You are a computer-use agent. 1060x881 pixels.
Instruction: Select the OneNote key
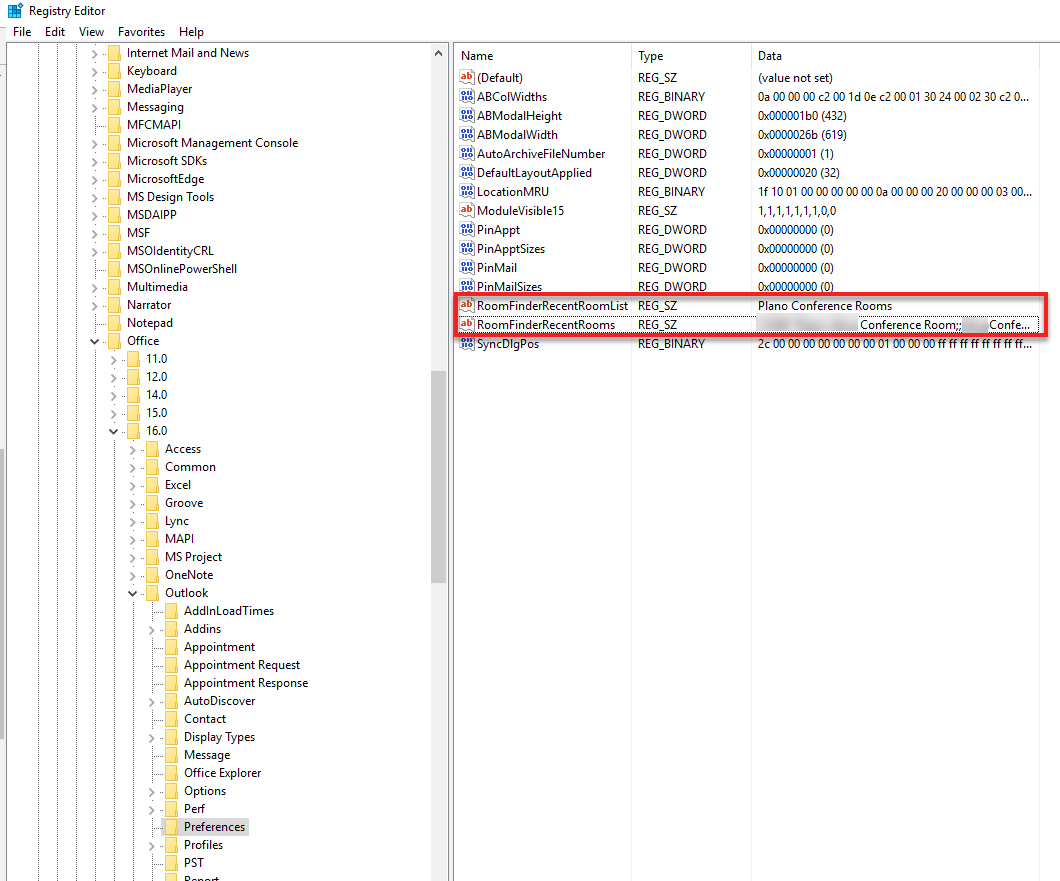pos(189,575)
